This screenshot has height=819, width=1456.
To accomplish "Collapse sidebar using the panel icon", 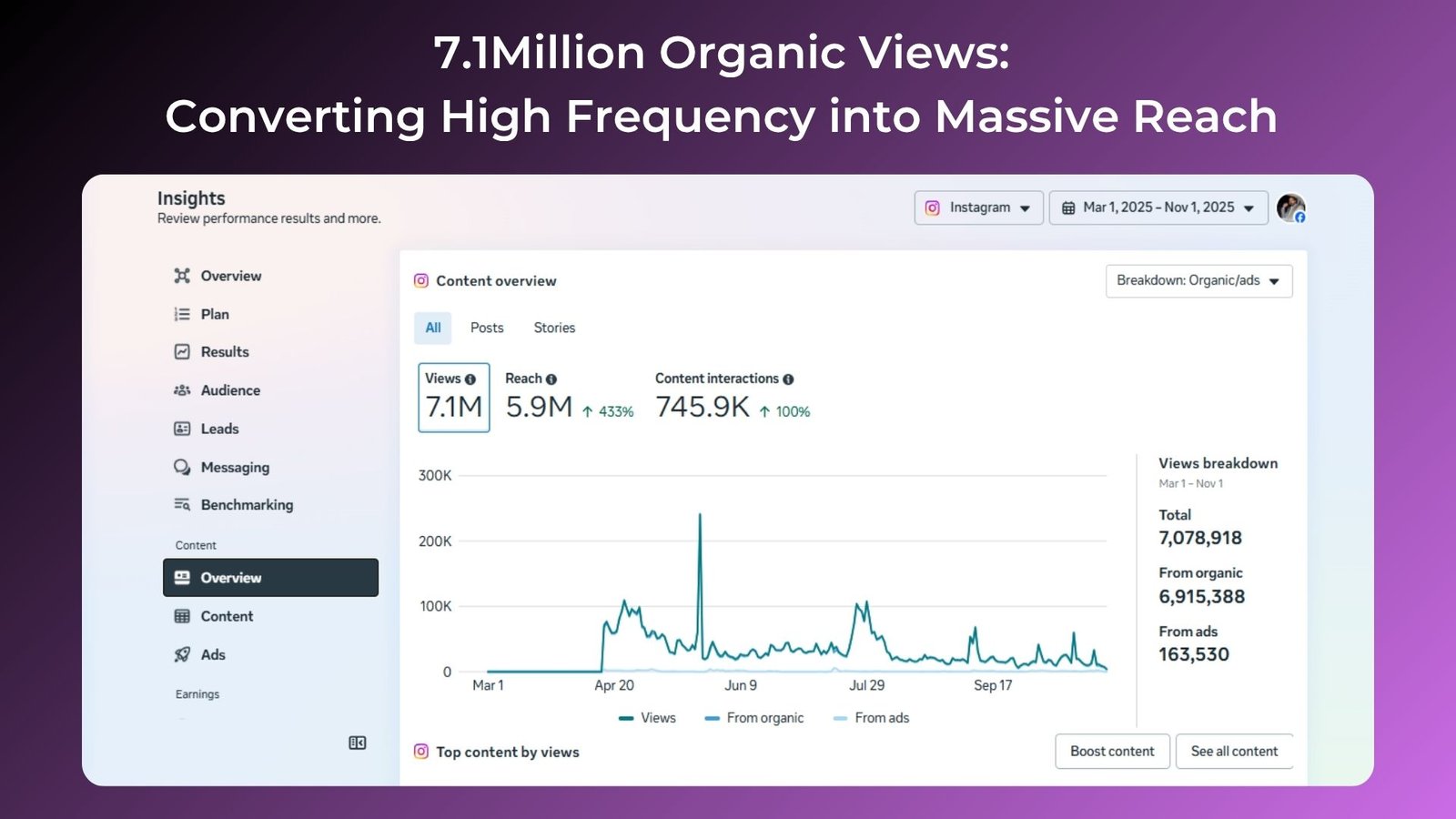I will click(358, 743).
